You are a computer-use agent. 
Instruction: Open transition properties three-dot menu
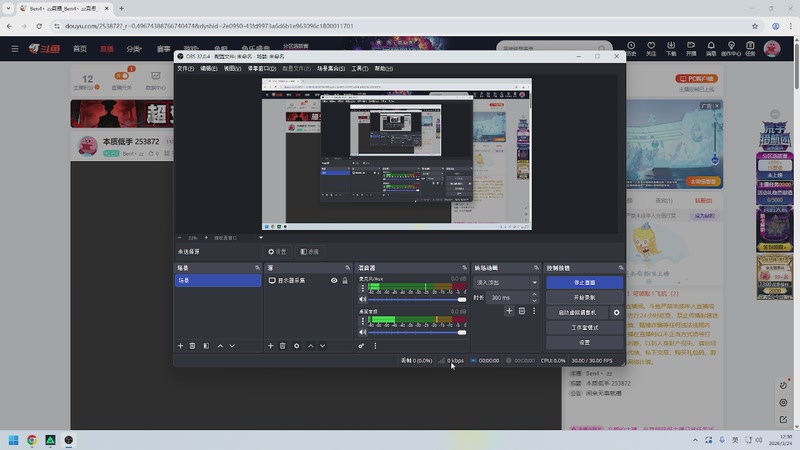[x=534, y=311]
